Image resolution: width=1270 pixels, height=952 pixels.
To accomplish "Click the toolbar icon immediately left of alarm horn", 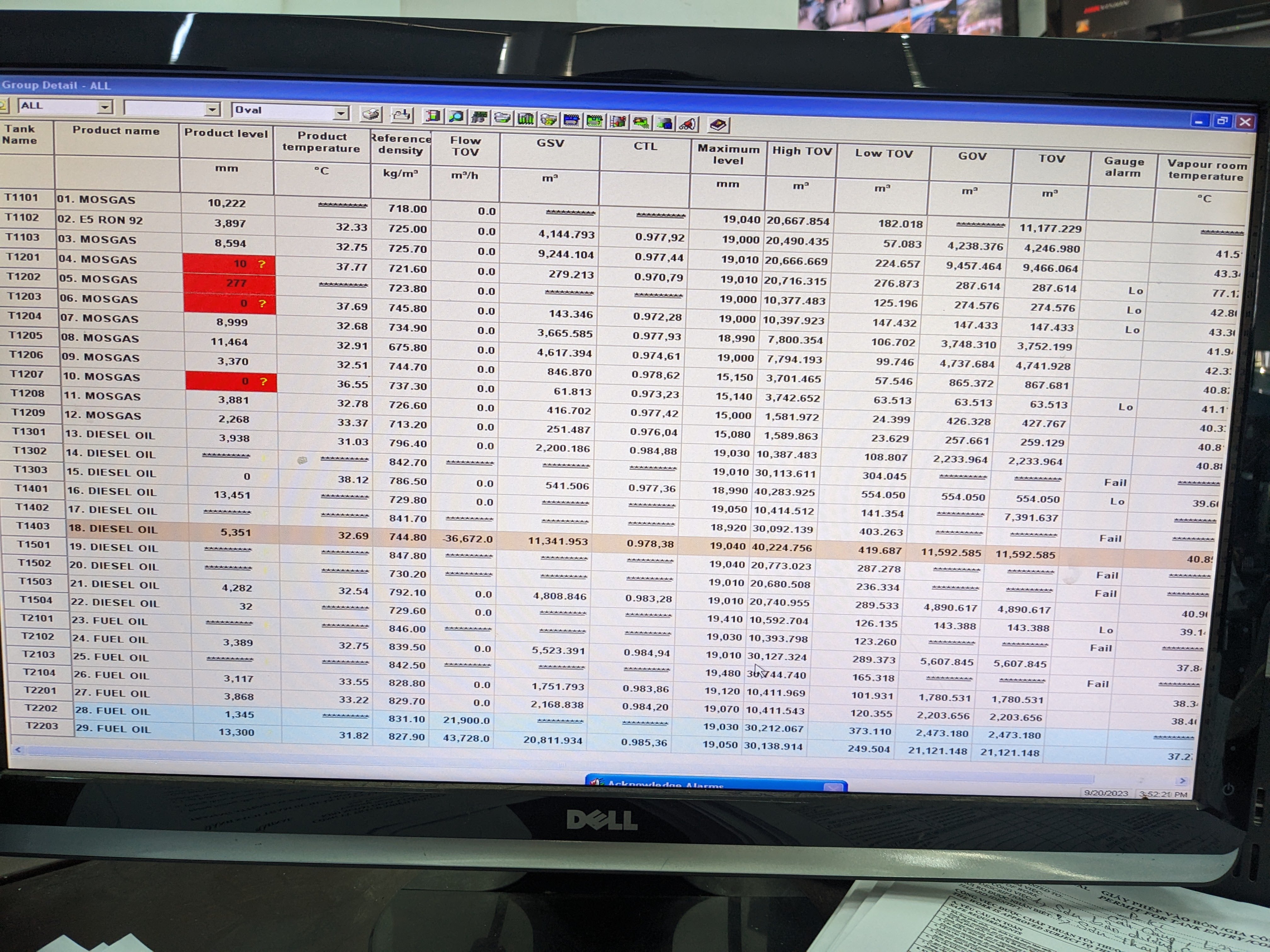I will (665, 123).
